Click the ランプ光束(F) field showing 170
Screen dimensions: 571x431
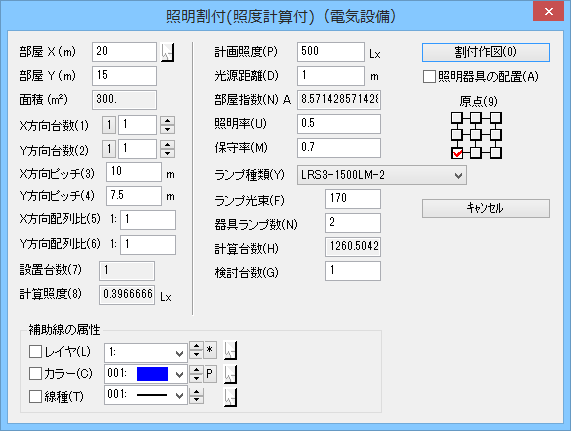tap(353, 199)
